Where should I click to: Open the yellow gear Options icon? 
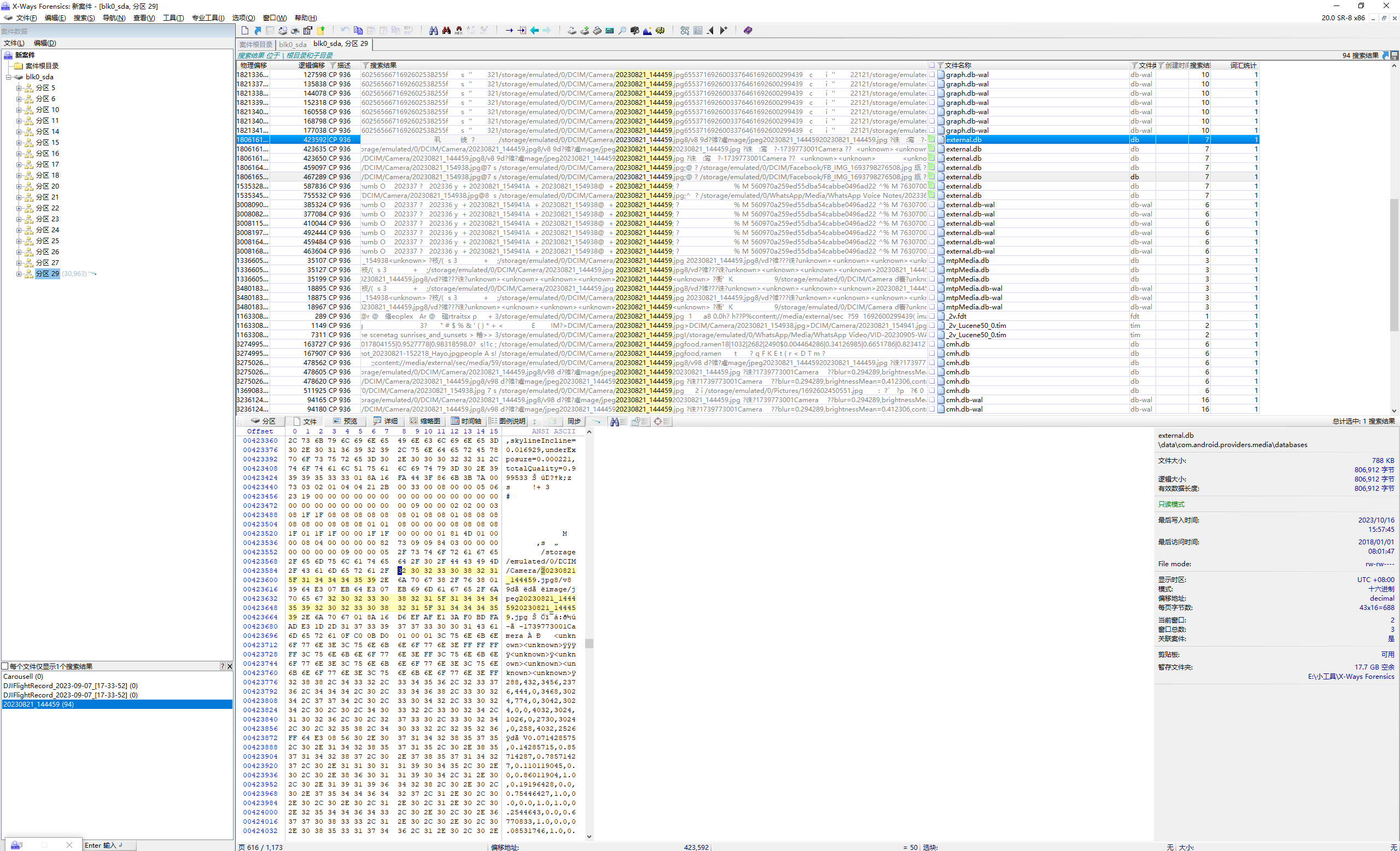pos(660,31)
